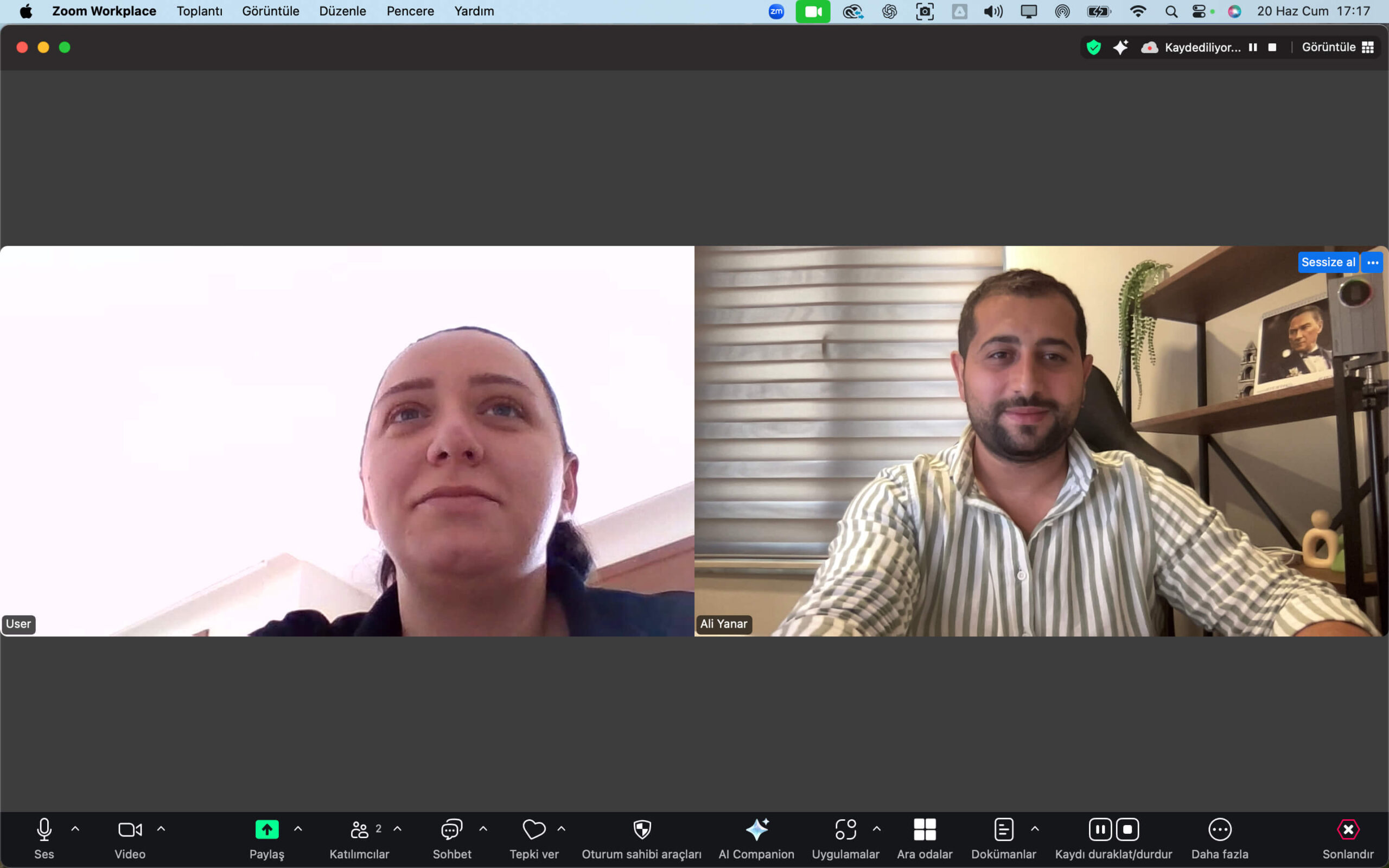This screenshot has width=1389, height=868.
Task: Toggle the Ses microphone mute
Action: point(44,829)
